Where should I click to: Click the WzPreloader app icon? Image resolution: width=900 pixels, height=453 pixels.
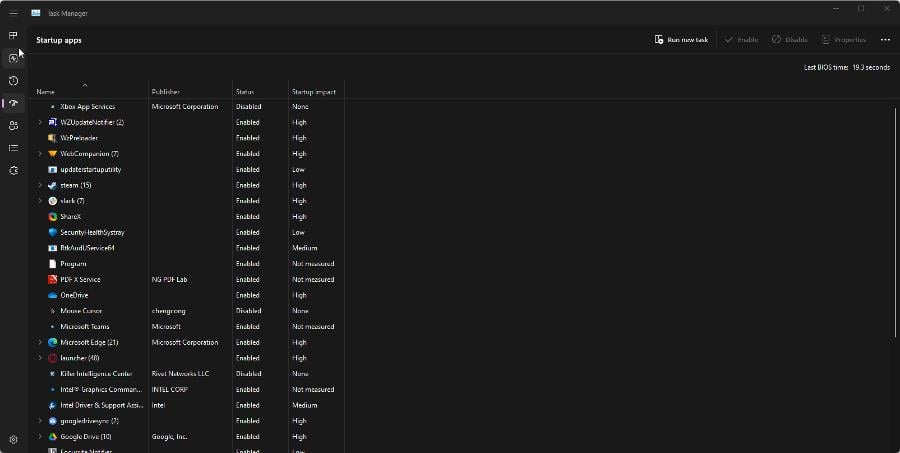click(x=53, y=138)
